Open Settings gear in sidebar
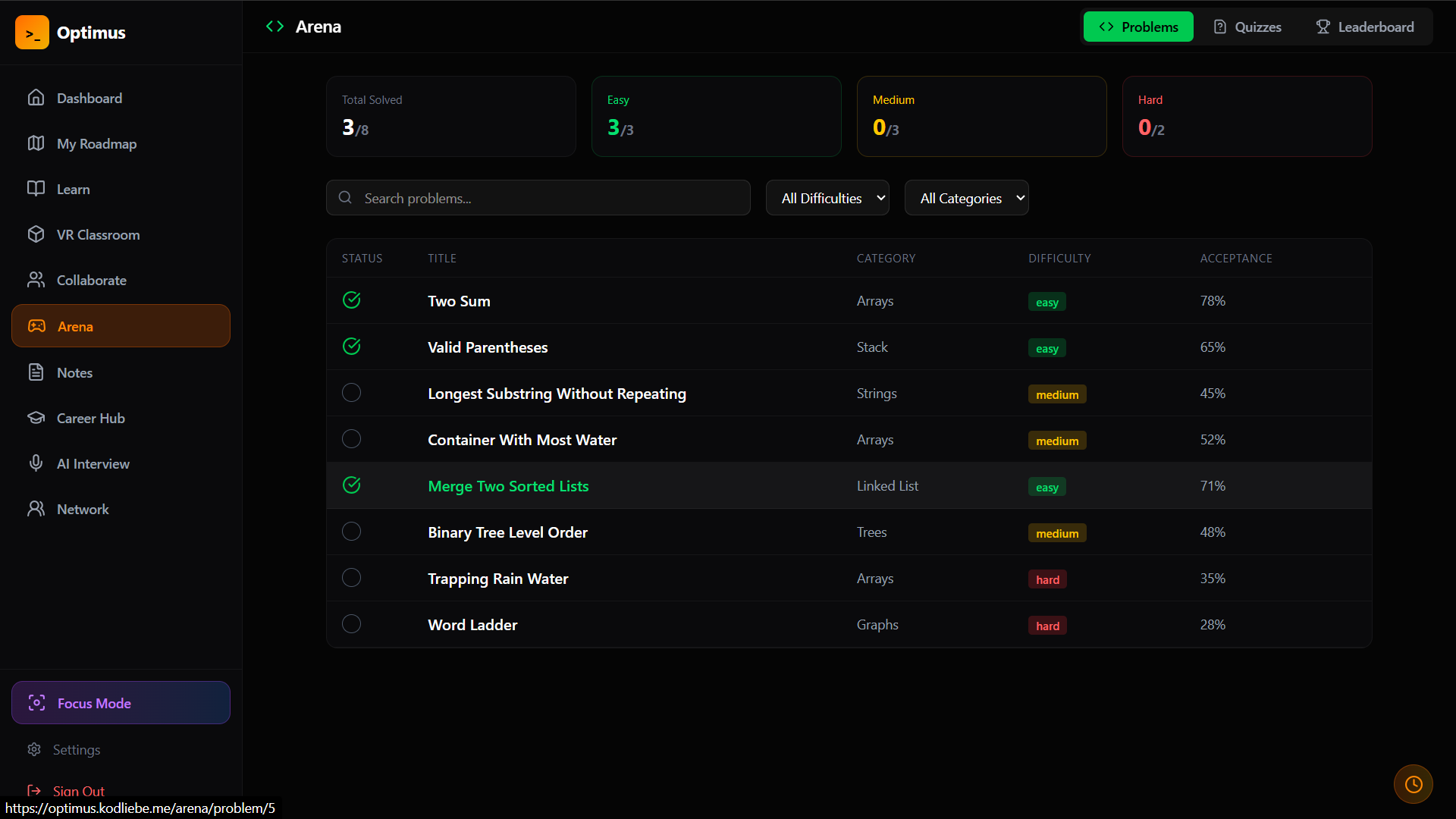This screenshot has height=819, width=1456. coord(34,749)
